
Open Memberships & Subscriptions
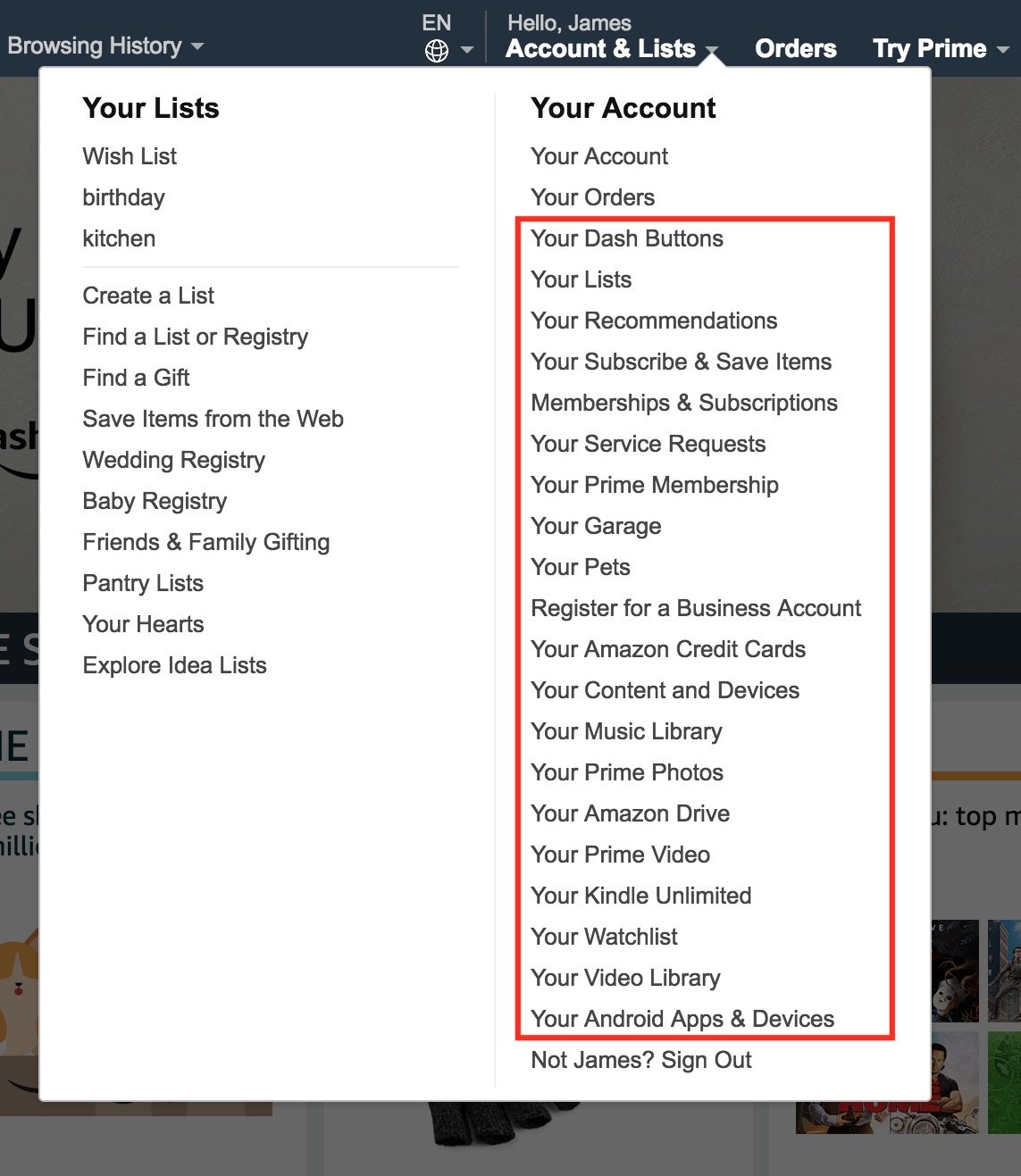[x=683, y=403]
